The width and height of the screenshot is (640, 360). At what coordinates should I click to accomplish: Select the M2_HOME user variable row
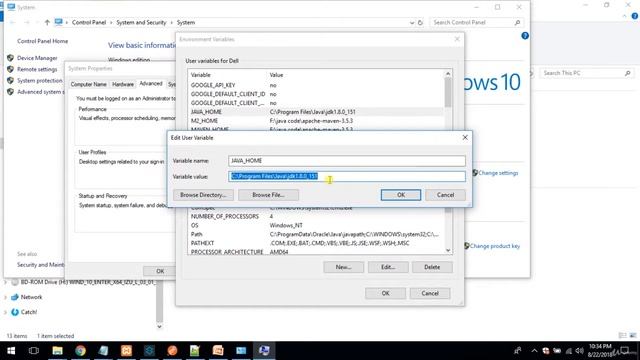(x=316, y=121)
